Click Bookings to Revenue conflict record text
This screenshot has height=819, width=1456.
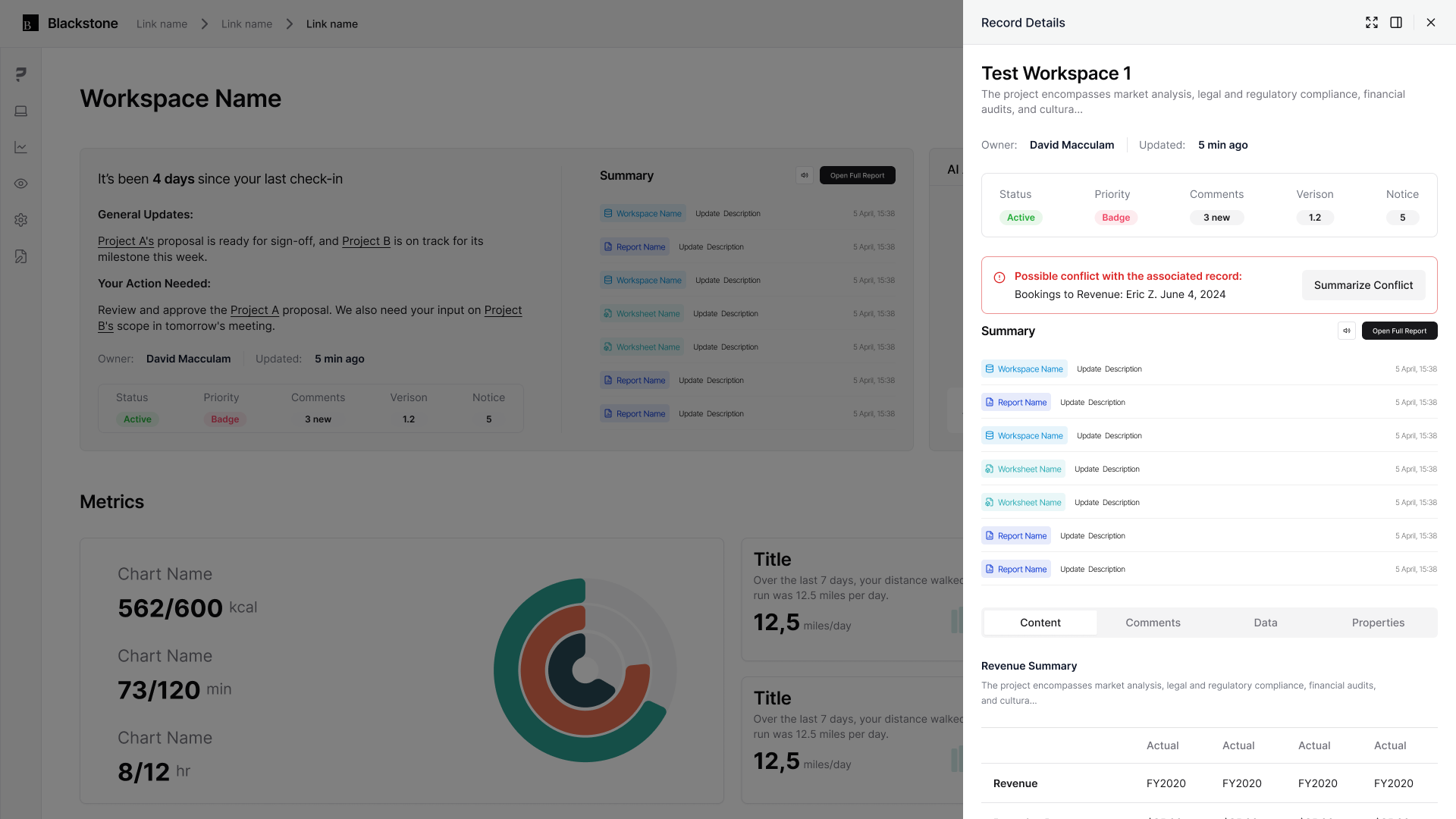pos(1119,294)
